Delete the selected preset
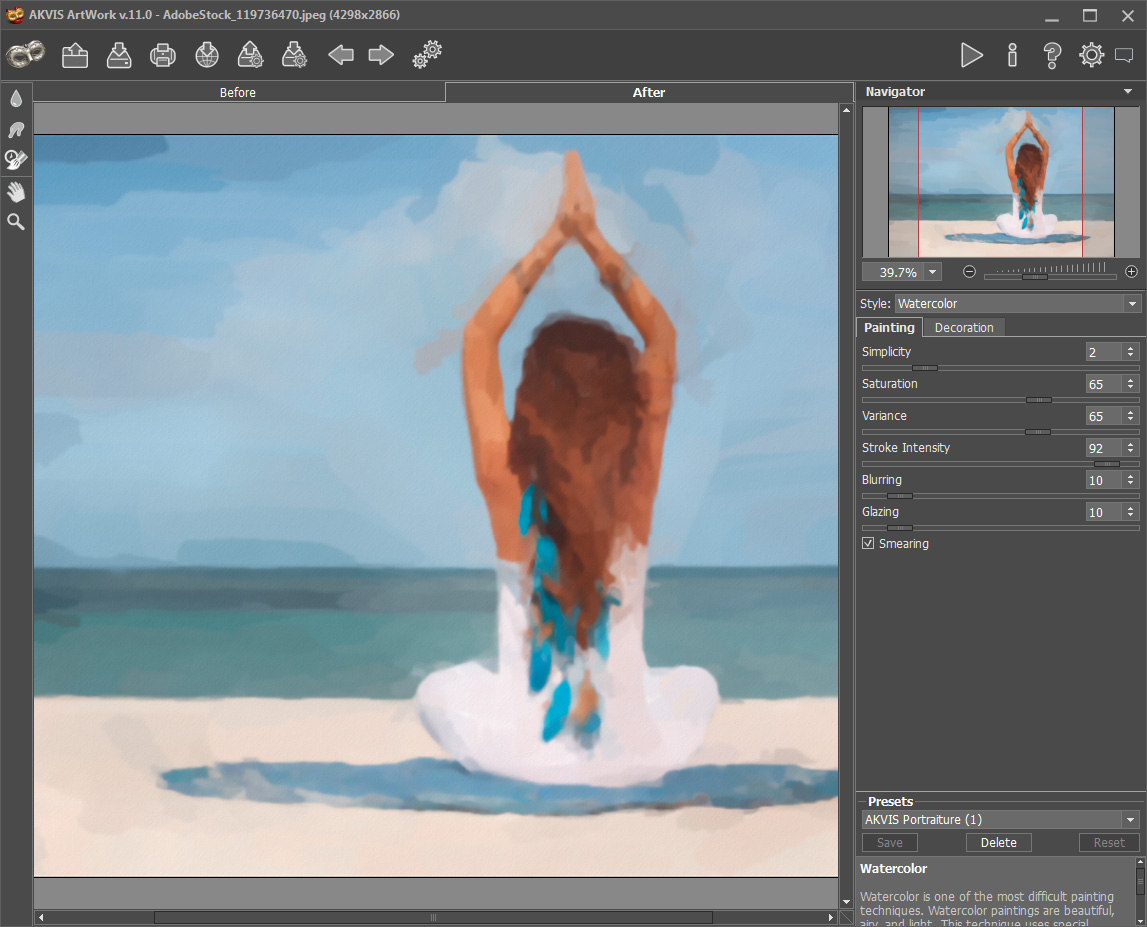The height and width of the screenshot is (927, 1147). pos(998,842)
